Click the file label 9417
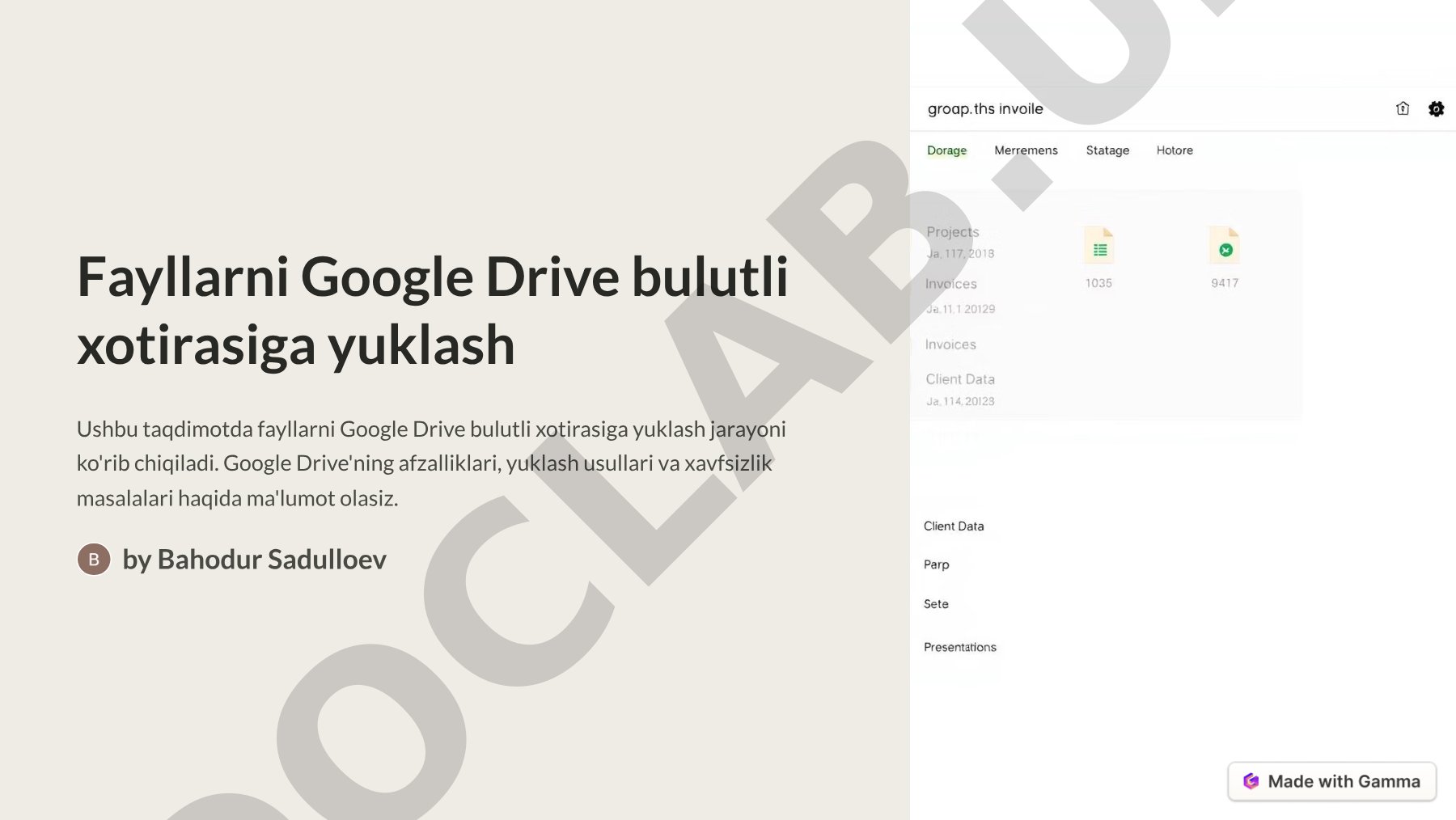 point(1225,283)
